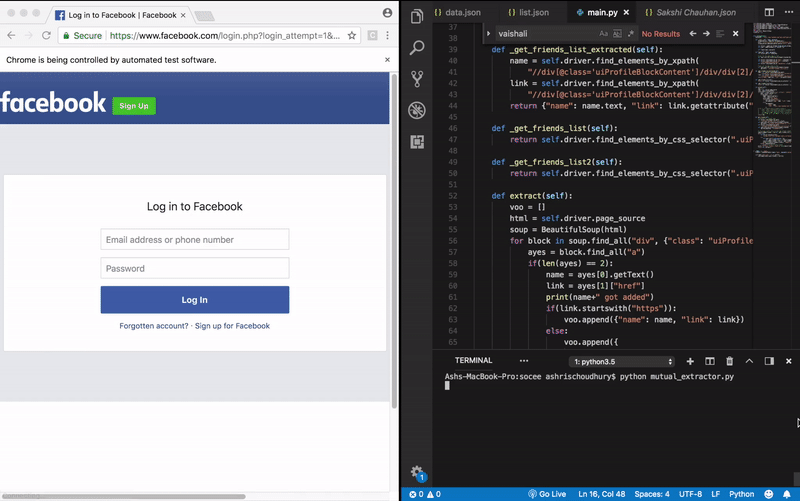Click the editor minimap
This screenshot has width=800, height=501.
point(775,92)
